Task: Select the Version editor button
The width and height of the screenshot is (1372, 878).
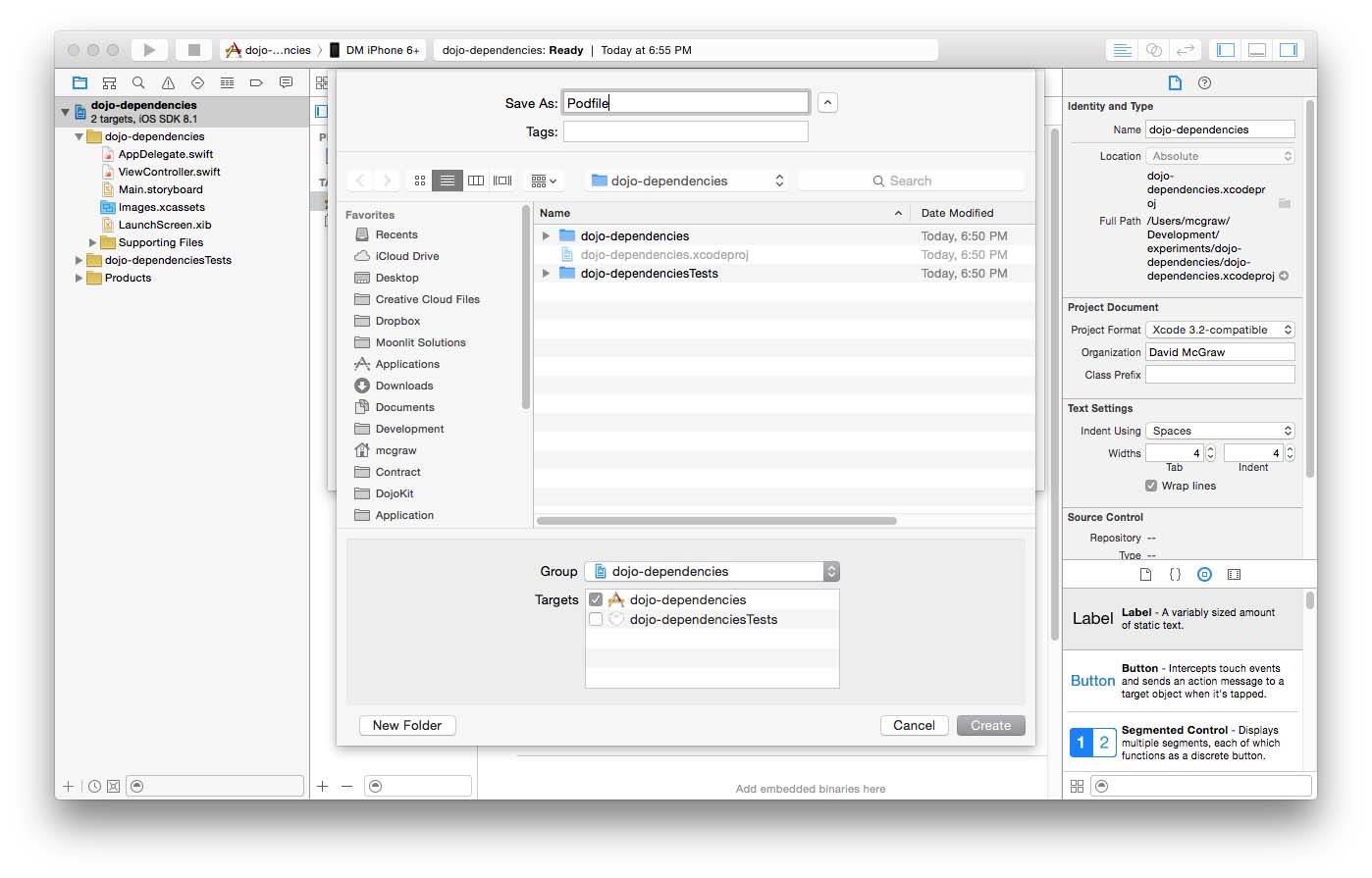Action: tap(1186, 50)
